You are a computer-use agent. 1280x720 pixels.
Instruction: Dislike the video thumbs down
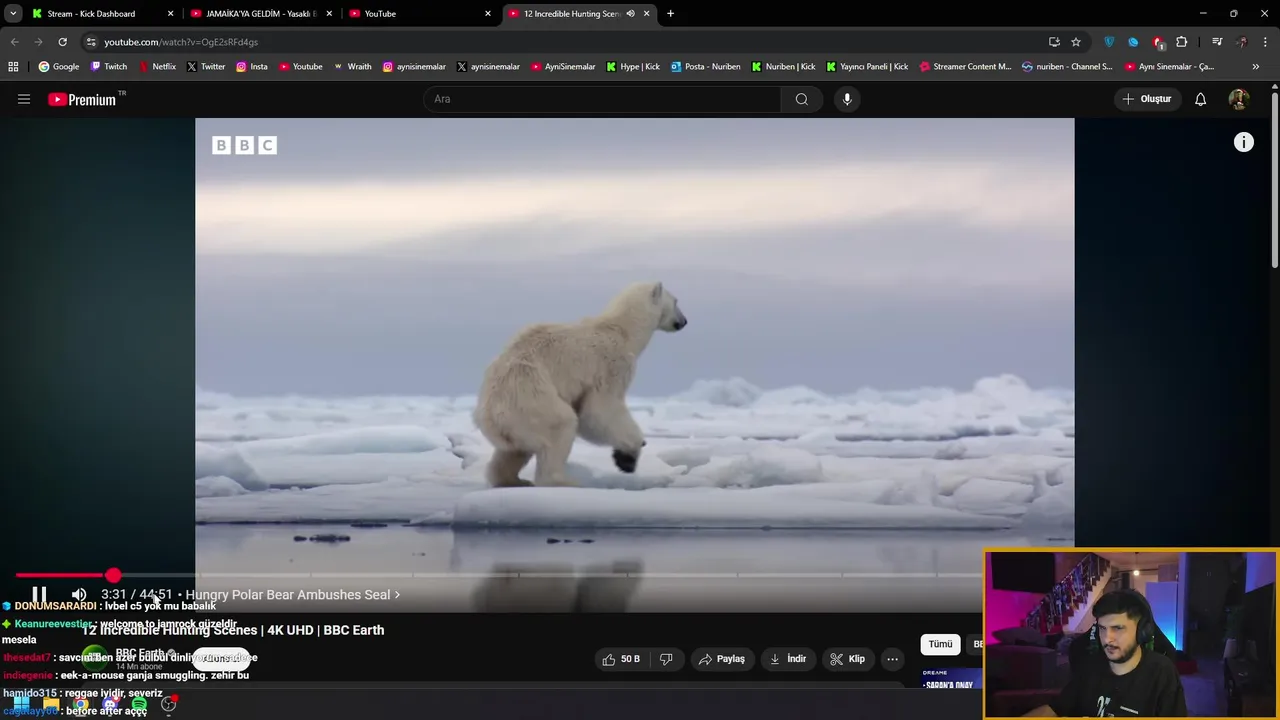point(666,659)
